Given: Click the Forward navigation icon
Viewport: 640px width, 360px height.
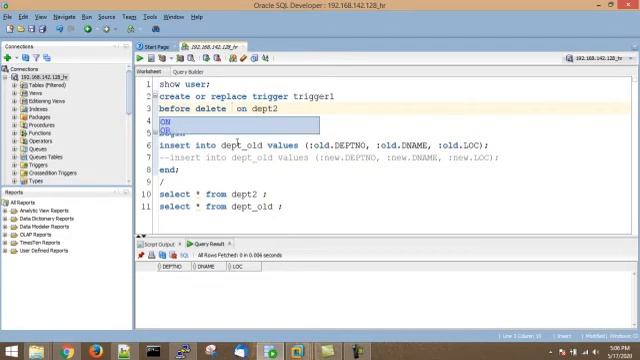Looking at the screenshot, I should click(107, 29).
